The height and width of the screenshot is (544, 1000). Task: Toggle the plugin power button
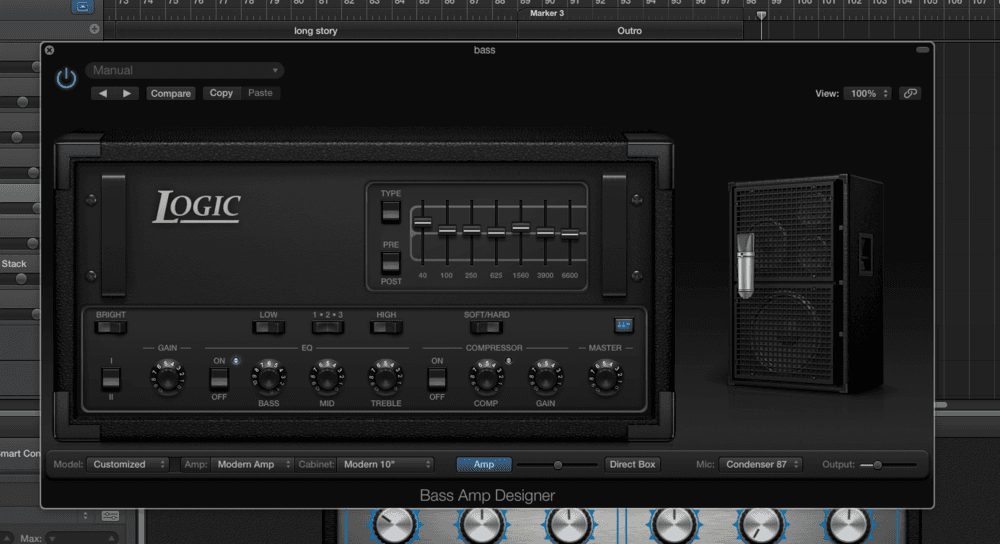coord(66,78)
